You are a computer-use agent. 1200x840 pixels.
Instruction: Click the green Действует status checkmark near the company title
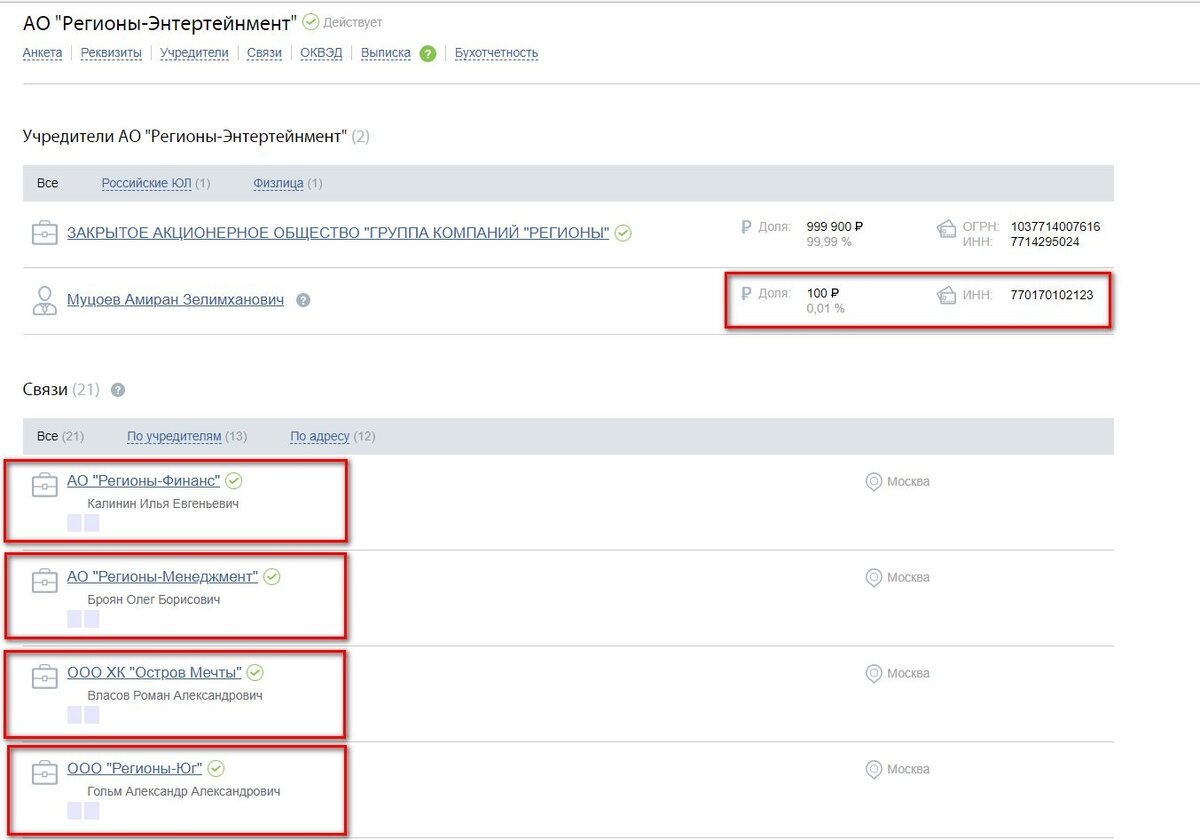tap(311, 22)
